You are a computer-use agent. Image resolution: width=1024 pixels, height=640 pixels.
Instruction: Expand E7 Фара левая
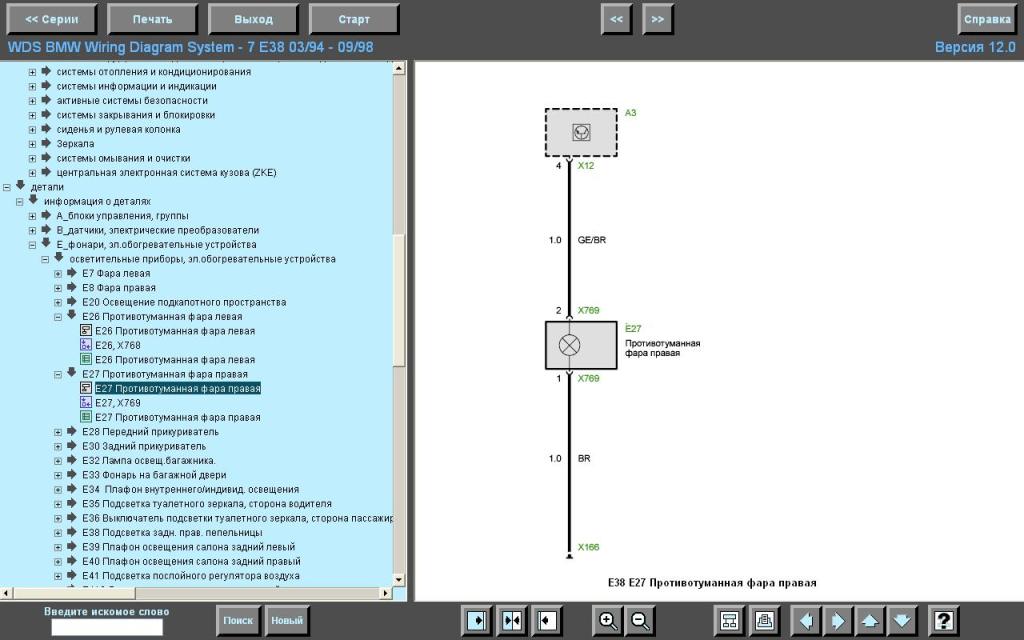[57, 274]
